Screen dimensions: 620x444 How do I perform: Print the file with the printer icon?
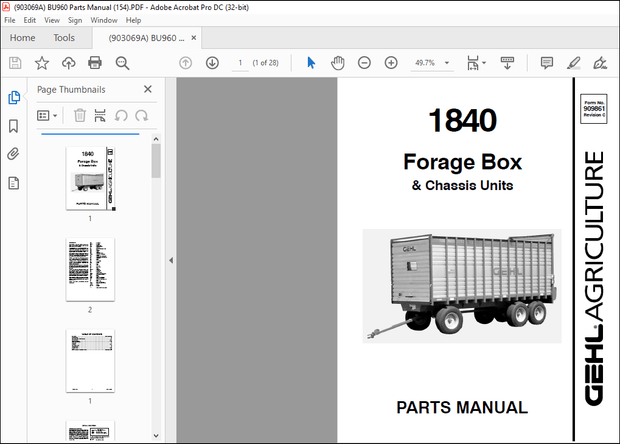(x=95, y=63)
